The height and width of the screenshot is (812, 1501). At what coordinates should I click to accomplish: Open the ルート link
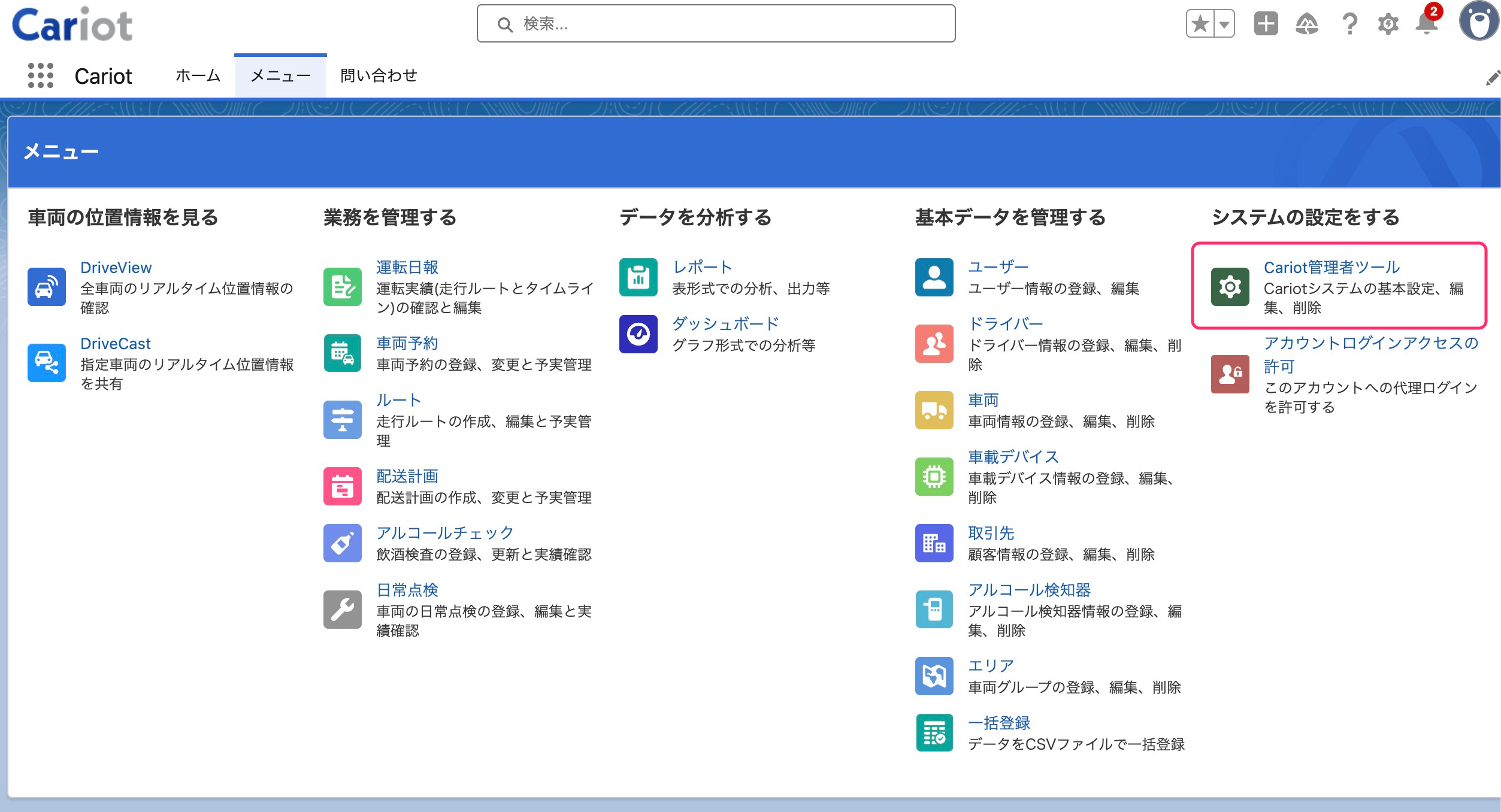point(399,401)
